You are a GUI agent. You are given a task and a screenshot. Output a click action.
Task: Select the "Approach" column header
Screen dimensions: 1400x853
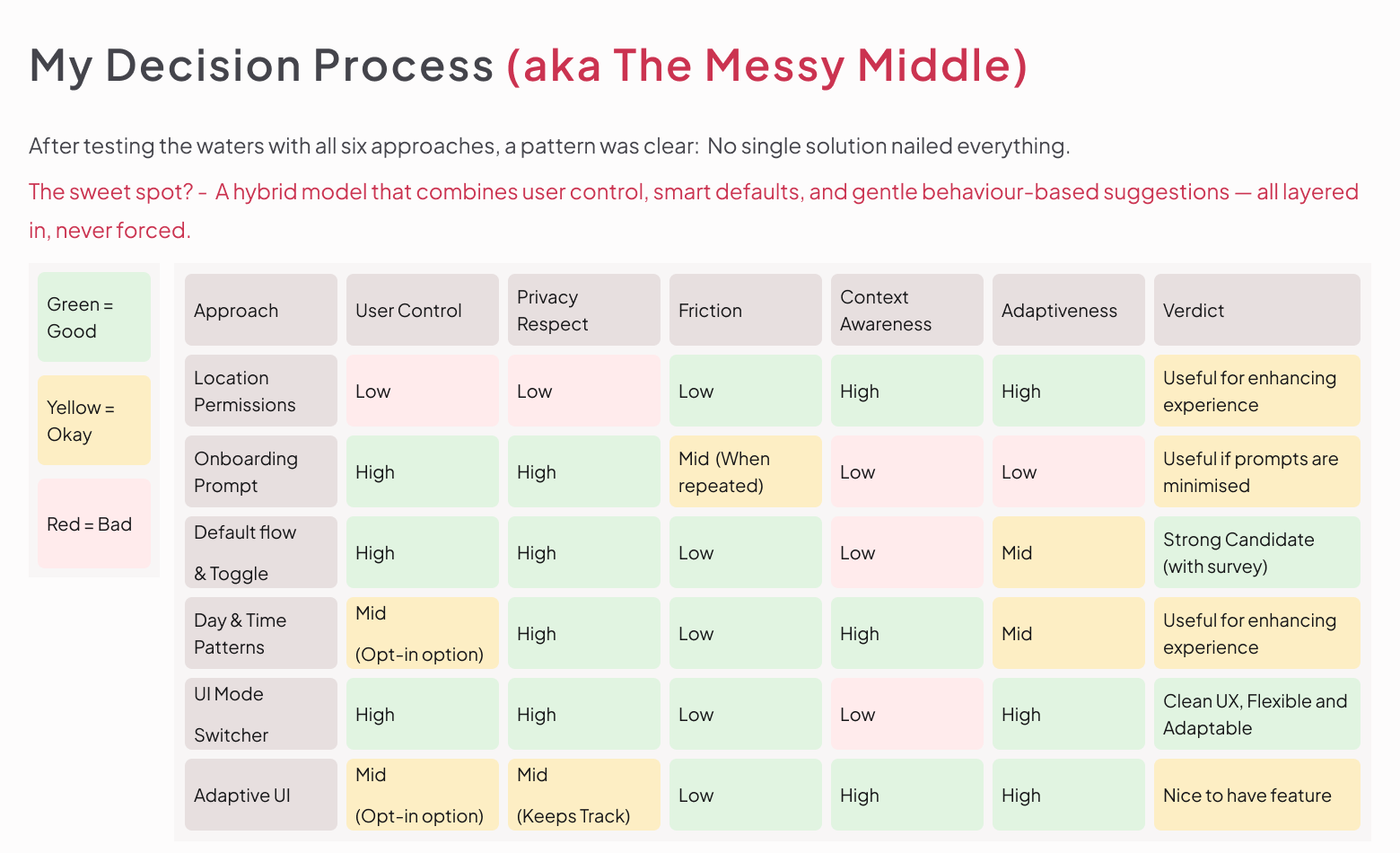260,310
